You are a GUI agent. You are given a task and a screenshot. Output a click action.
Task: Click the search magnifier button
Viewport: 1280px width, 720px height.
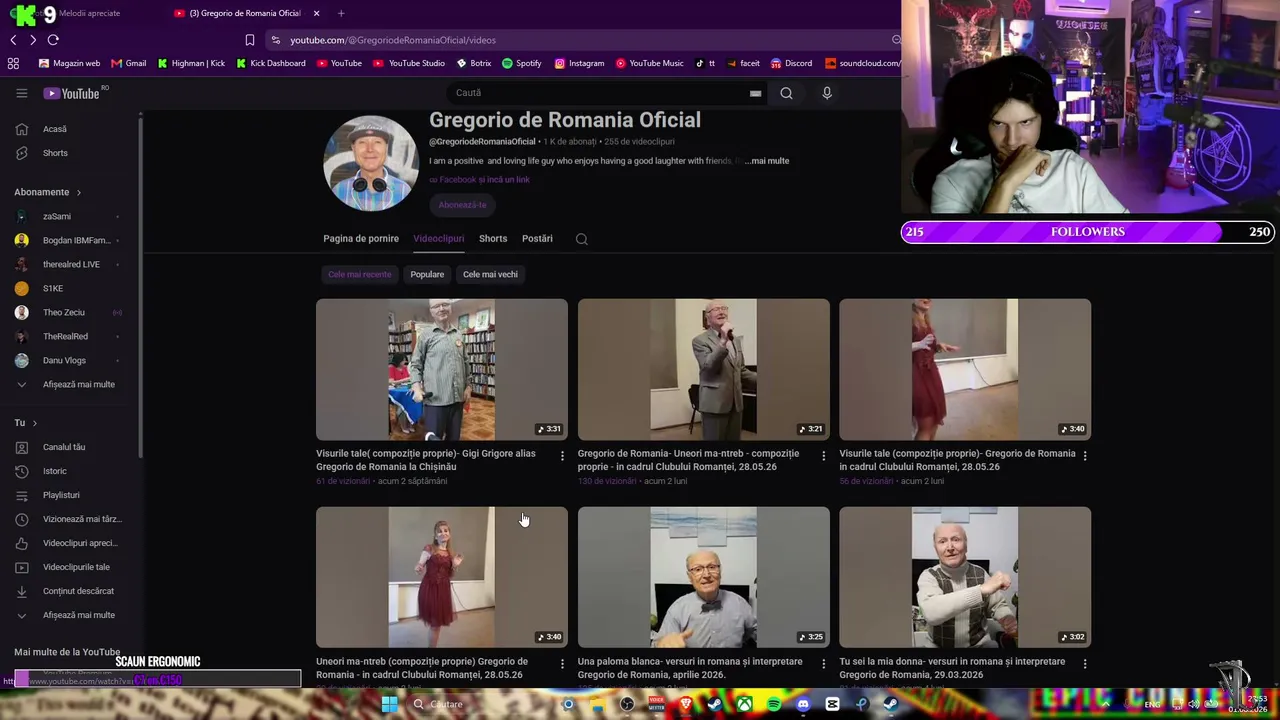click(x=786, y=93)
